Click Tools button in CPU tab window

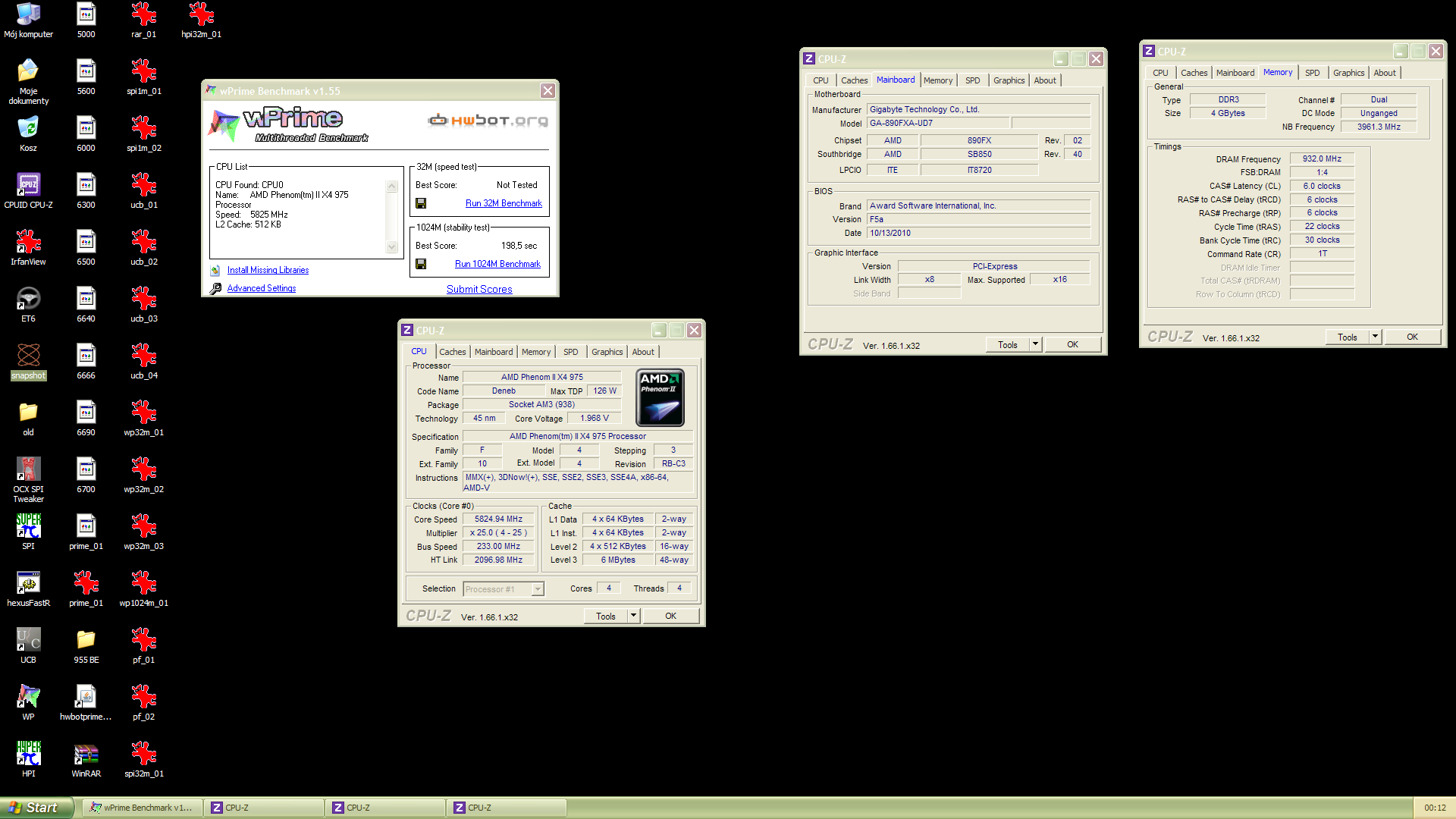[606, 616]
